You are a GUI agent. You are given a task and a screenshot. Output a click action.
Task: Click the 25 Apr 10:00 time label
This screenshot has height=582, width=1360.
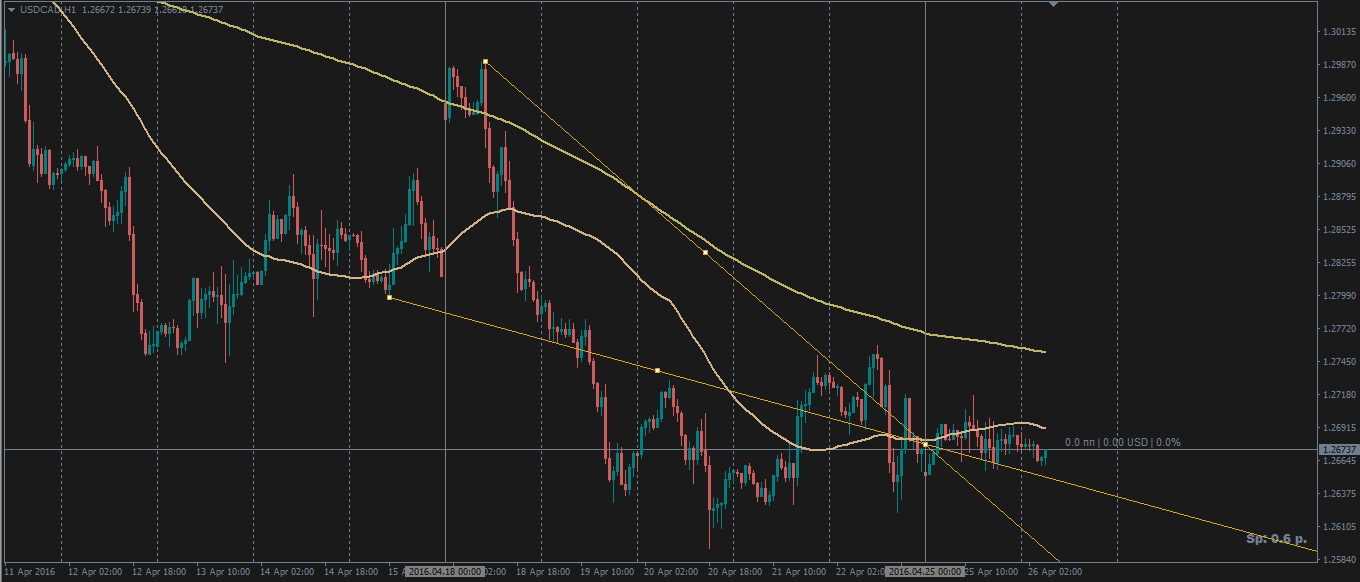tap(990, 572)
